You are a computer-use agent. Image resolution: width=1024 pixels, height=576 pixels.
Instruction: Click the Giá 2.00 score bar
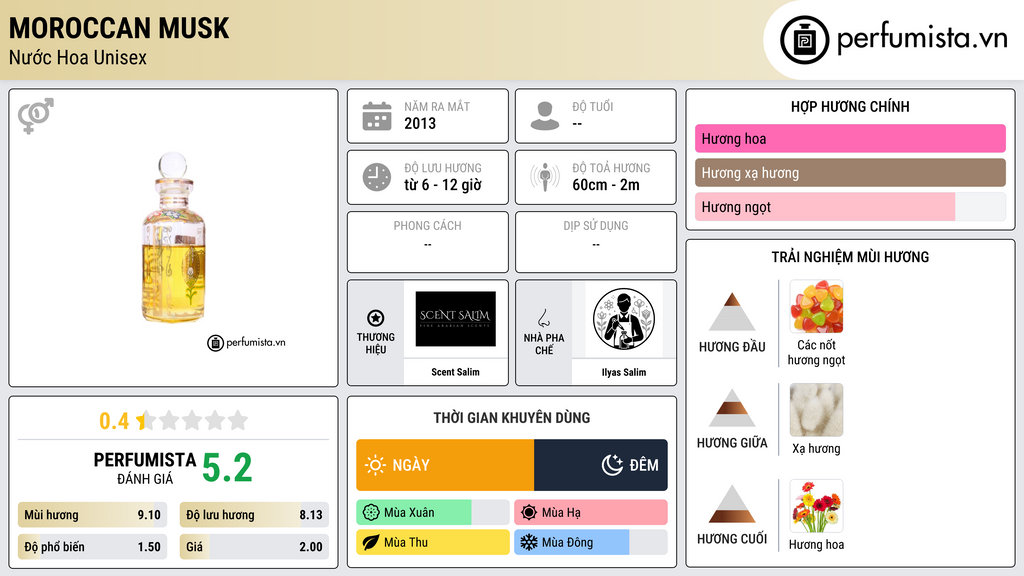[x=255, y=547]
